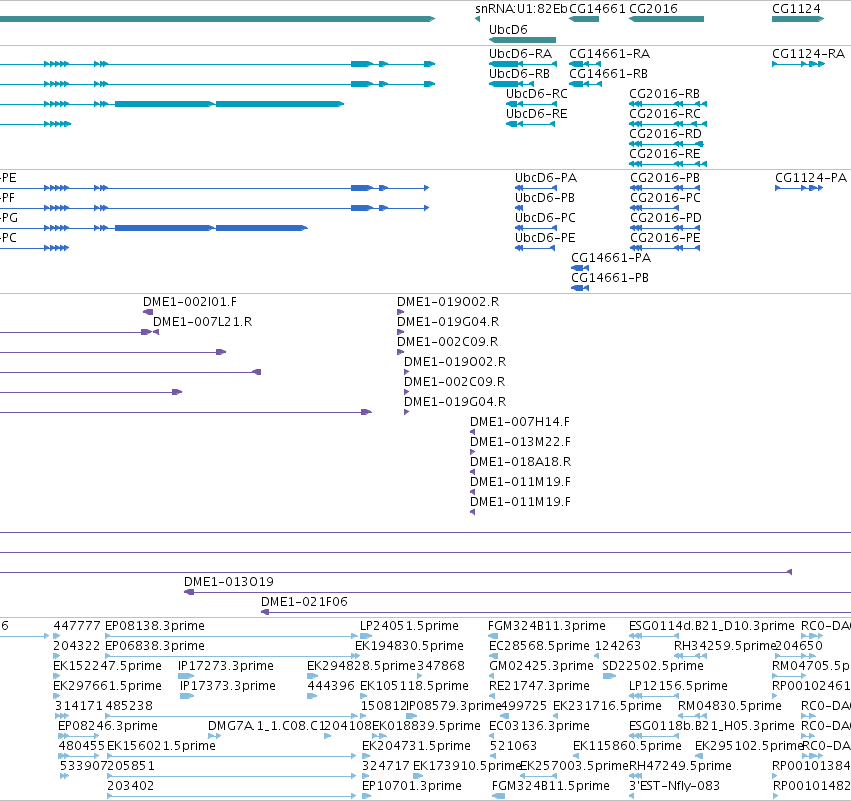Viewport: 851px width, 801px height.
Task: Select the CG1124-RA transcript label
Action: tap(809, 54)
